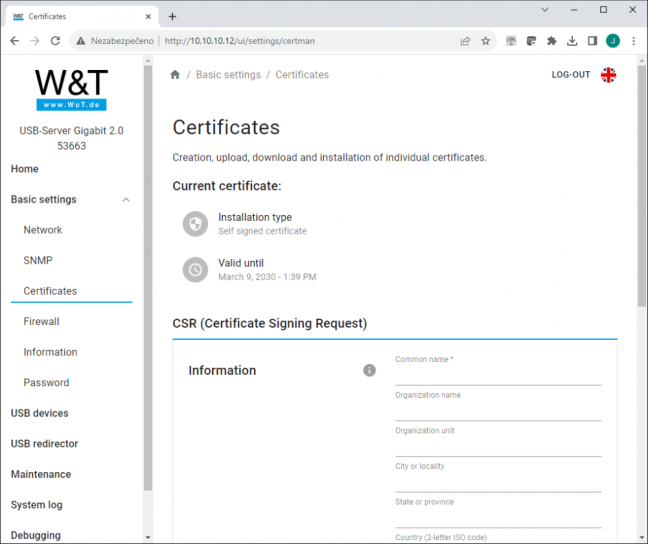Open Maintenance section in sidebar
The height and width of the screenshot is (544, 648).
(41, 474)
